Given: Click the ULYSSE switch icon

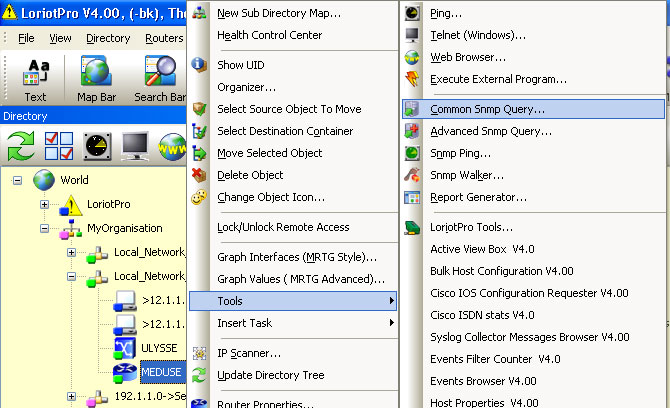Looking at the screenshot, I should click(x=125, y=348).
